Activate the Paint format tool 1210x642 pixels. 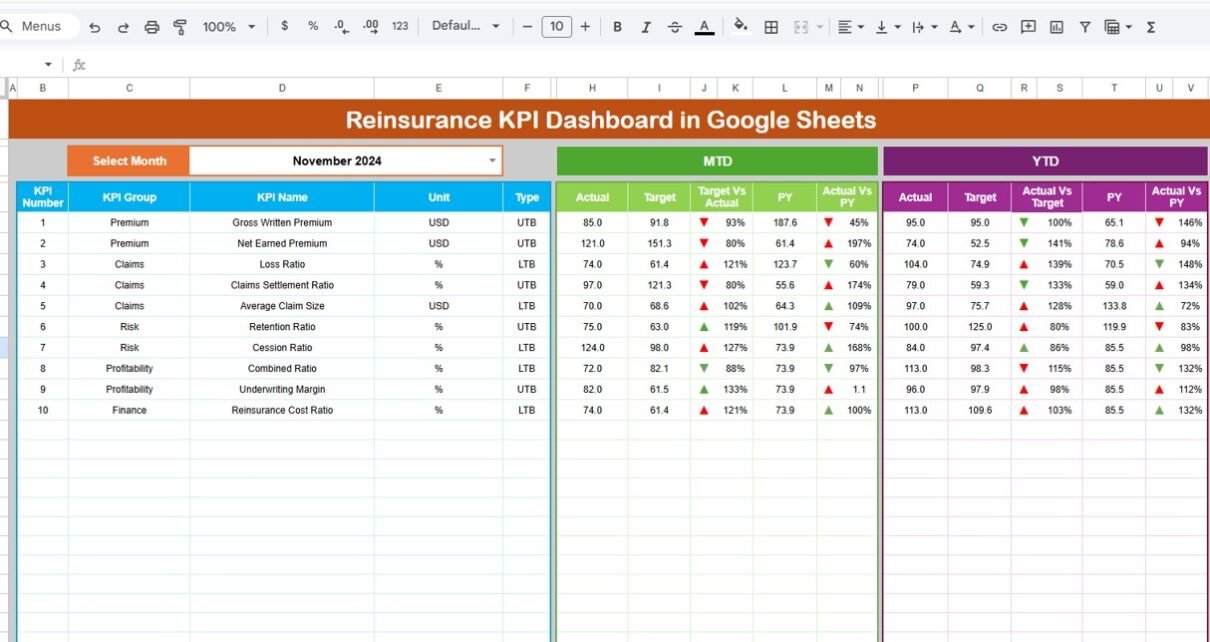coord(180,27)
